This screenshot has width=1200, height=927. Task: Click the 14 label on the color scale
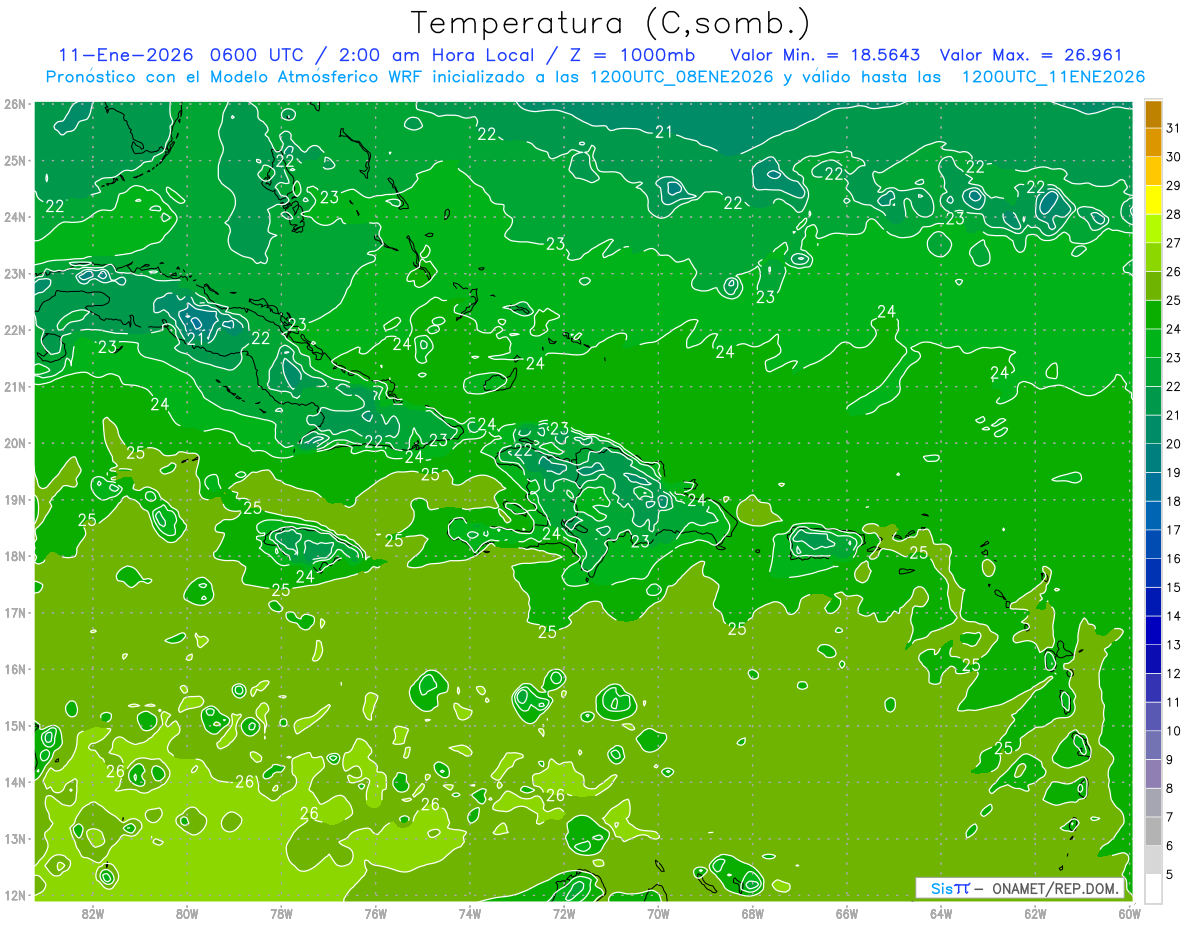1173,616
